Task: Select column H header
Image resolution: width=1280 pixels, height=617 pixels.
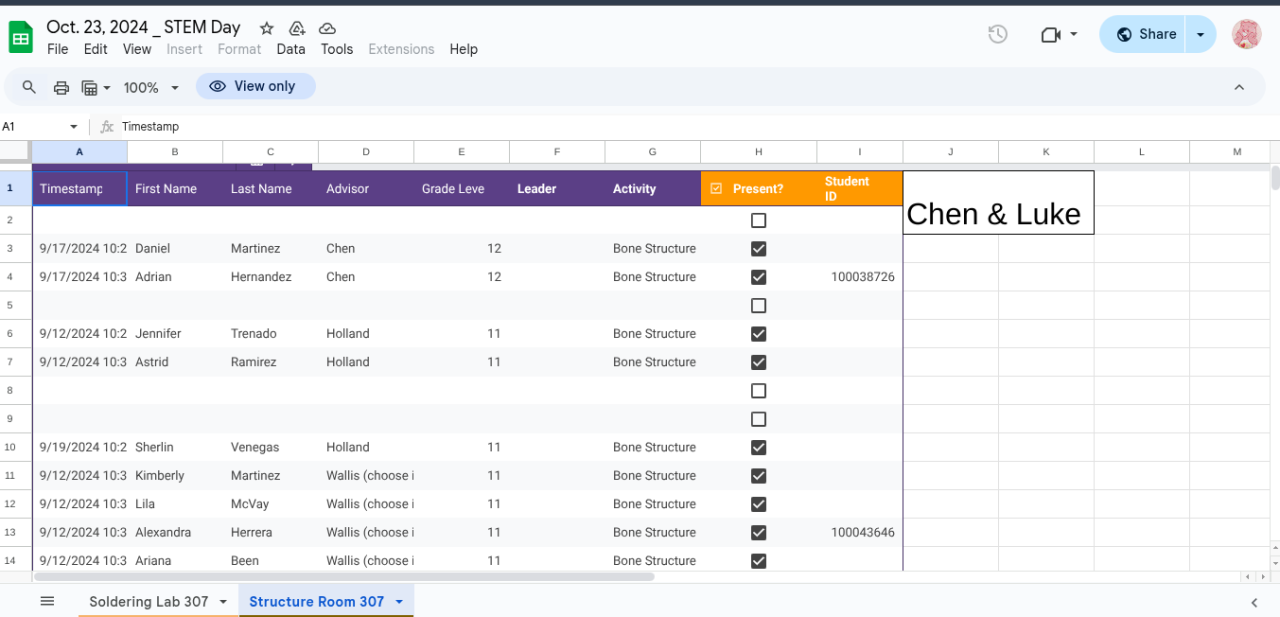Action: coord(758,151)
